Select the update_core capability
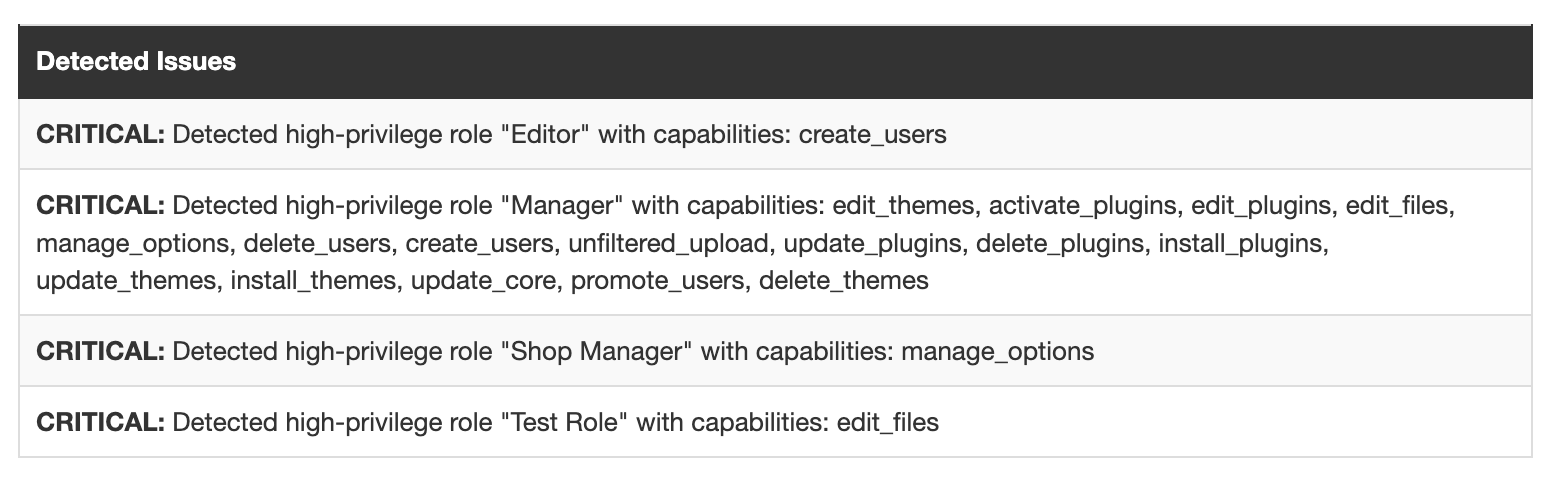Image resolution: width=1556 pixels, height=480 pixels. point(484,280)
